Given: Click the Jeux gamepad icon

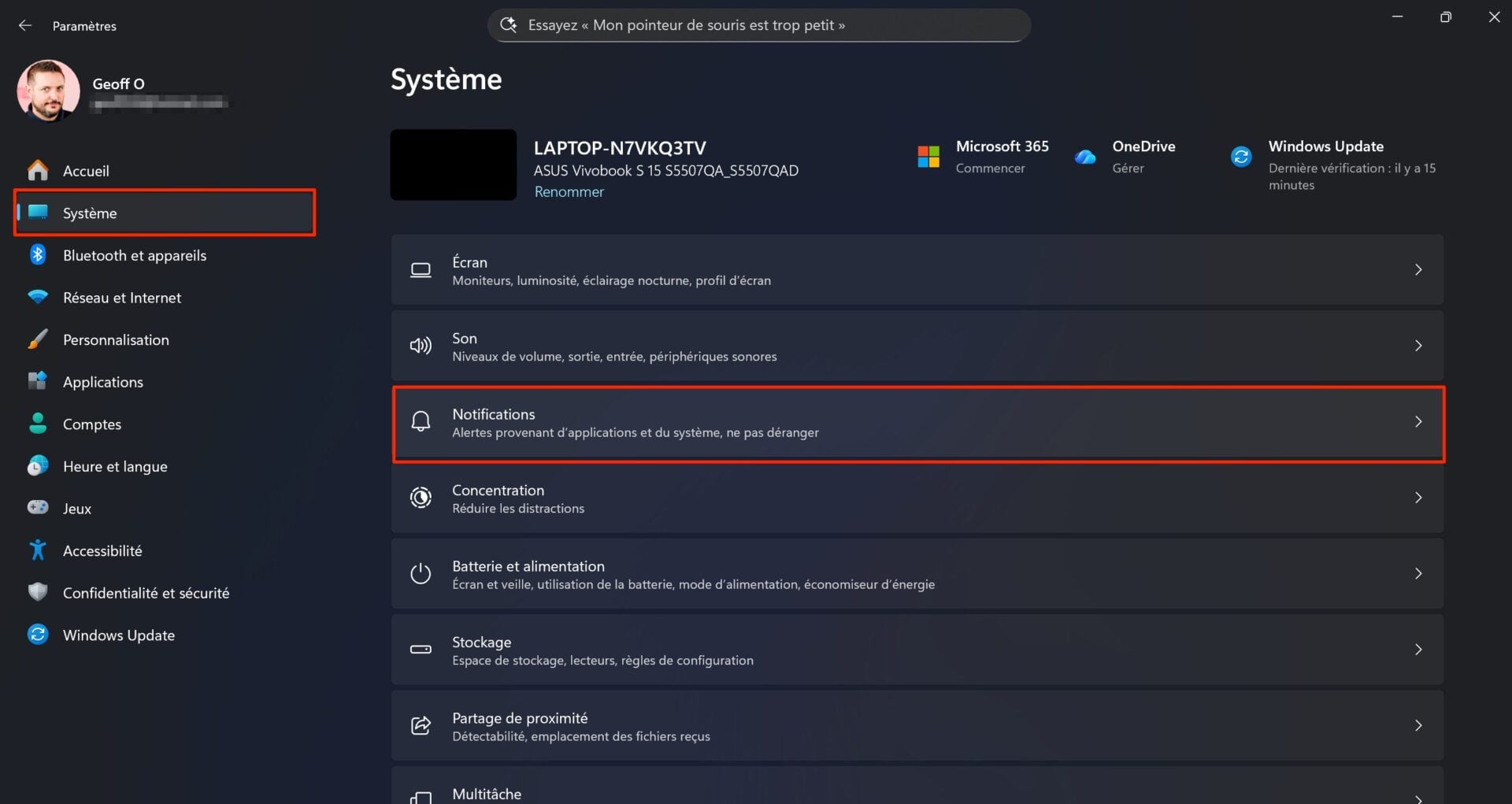Looking at the screenshot, I should [x=37, y=508].
